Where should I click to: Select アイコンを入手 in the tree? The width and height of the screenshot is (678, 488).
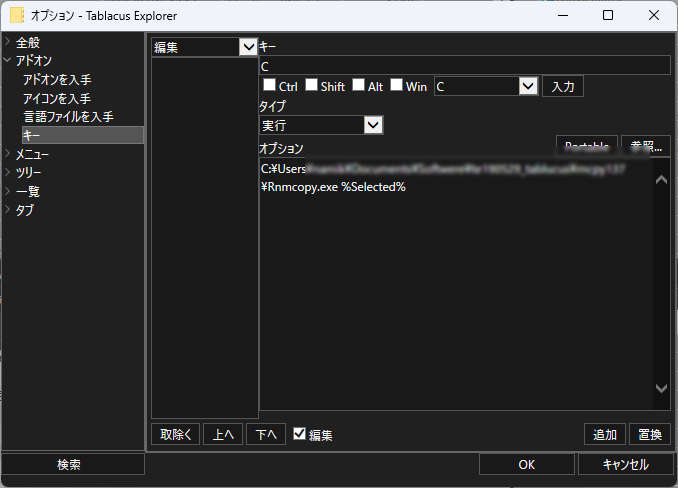pyautogui.click(x=57, y=99)
